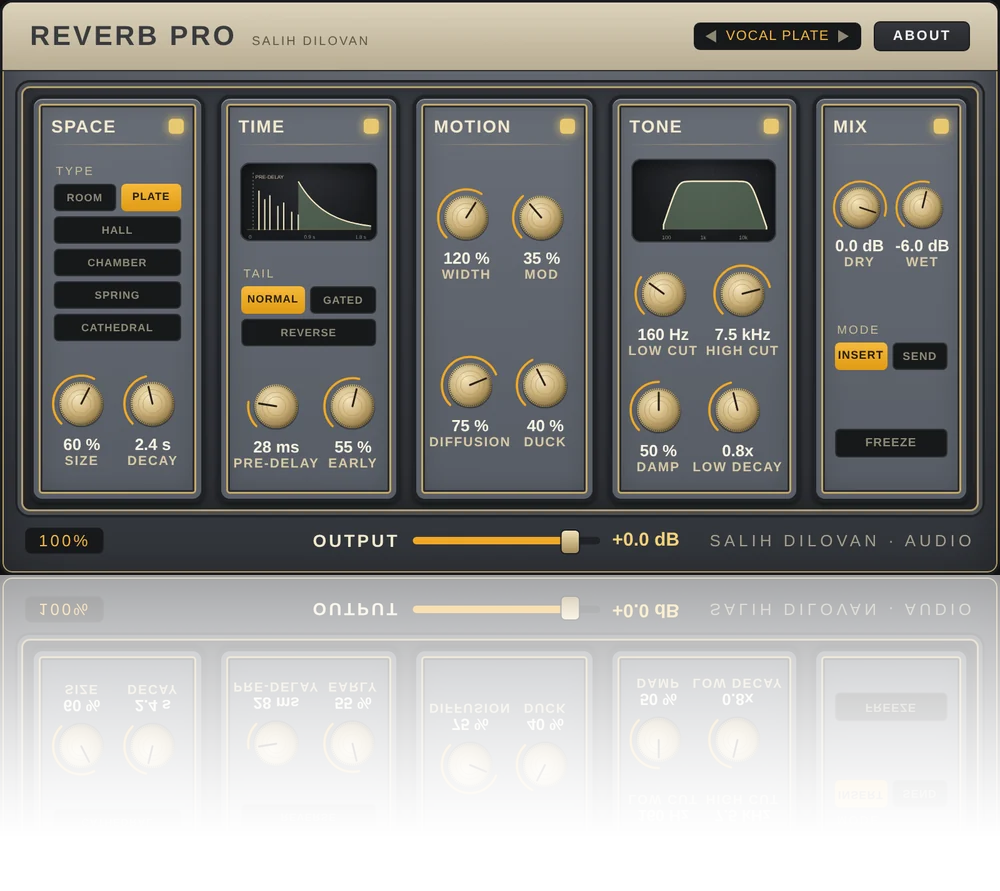Click the WET level knob
The width and height of the screenshot is (1000, 891).
click(922, 207)
